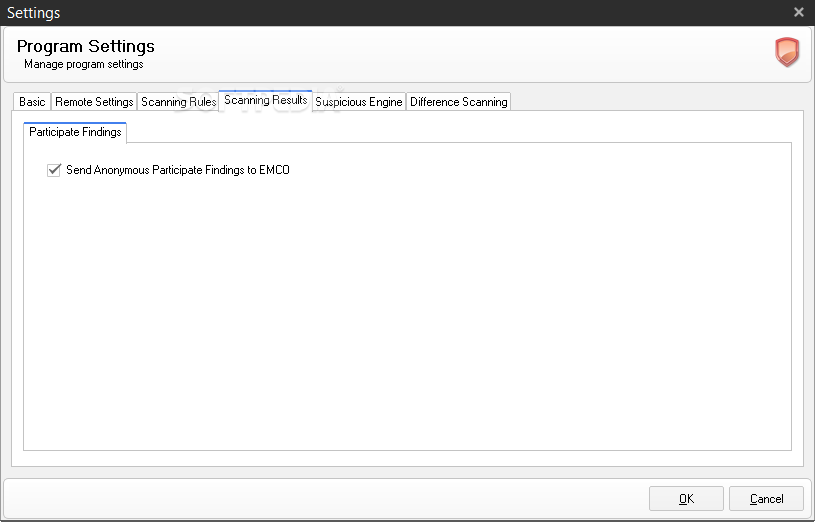Click the Program Settings heading
815x522 pixels.
(86, 47)
